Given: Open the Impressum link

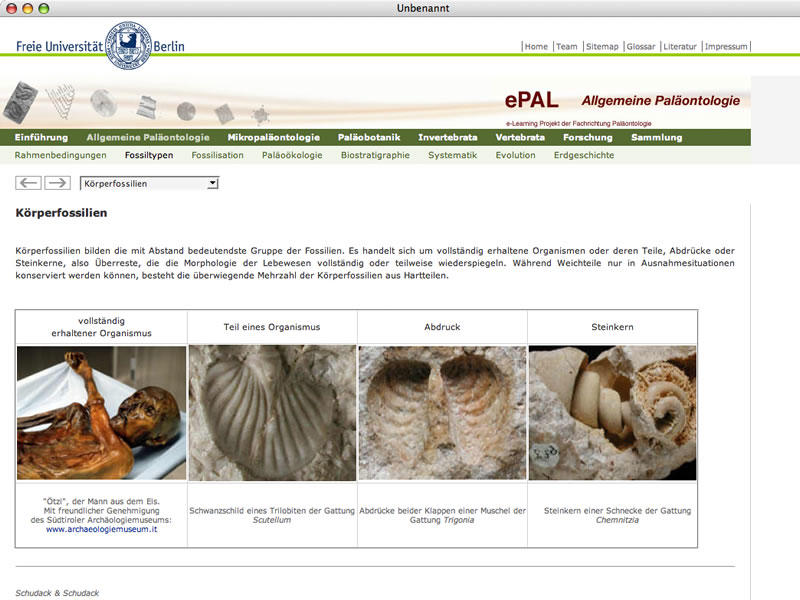Looking at the screenshot, I should pos(726,46).
